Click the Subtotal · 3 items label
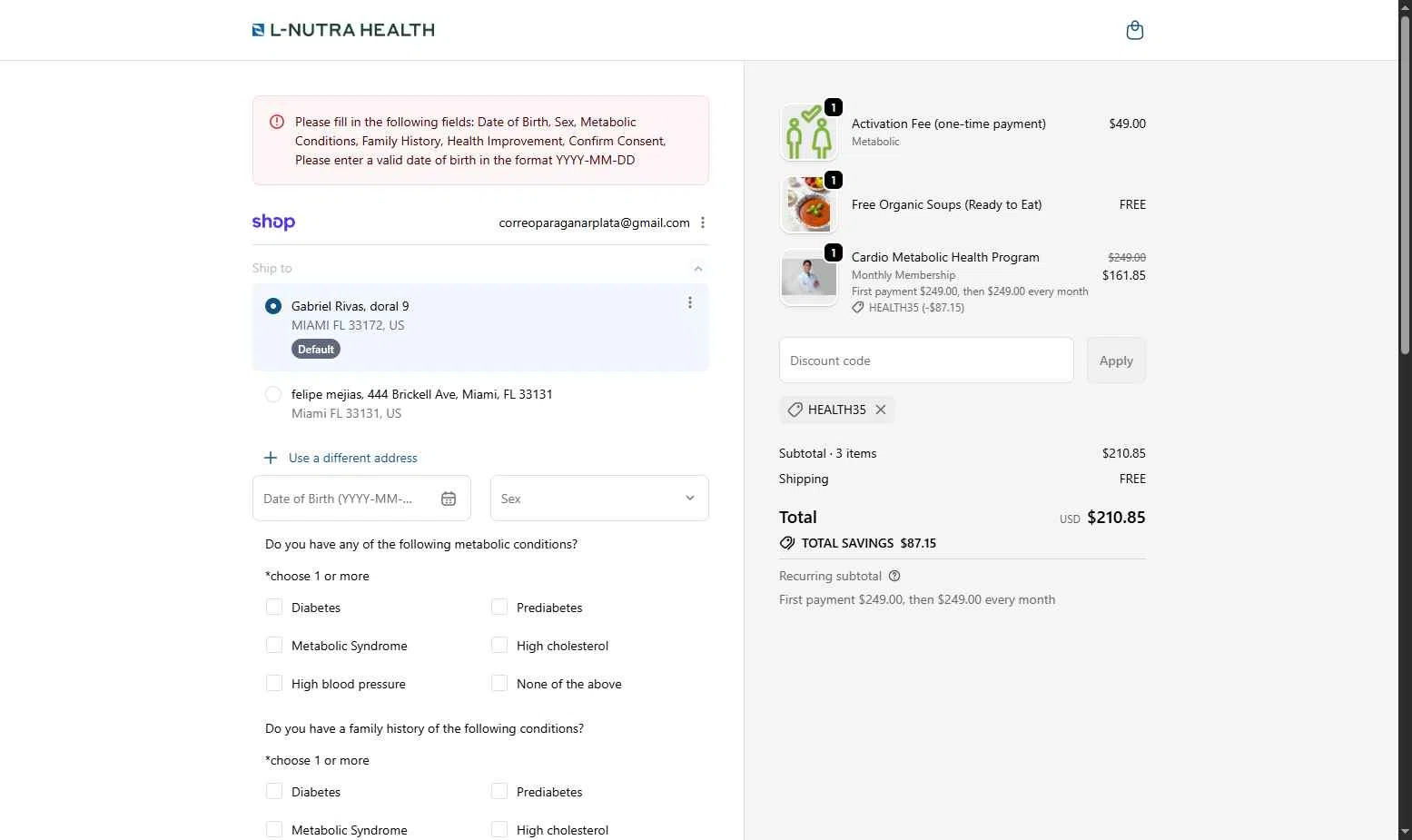 [x=827, y=453]
